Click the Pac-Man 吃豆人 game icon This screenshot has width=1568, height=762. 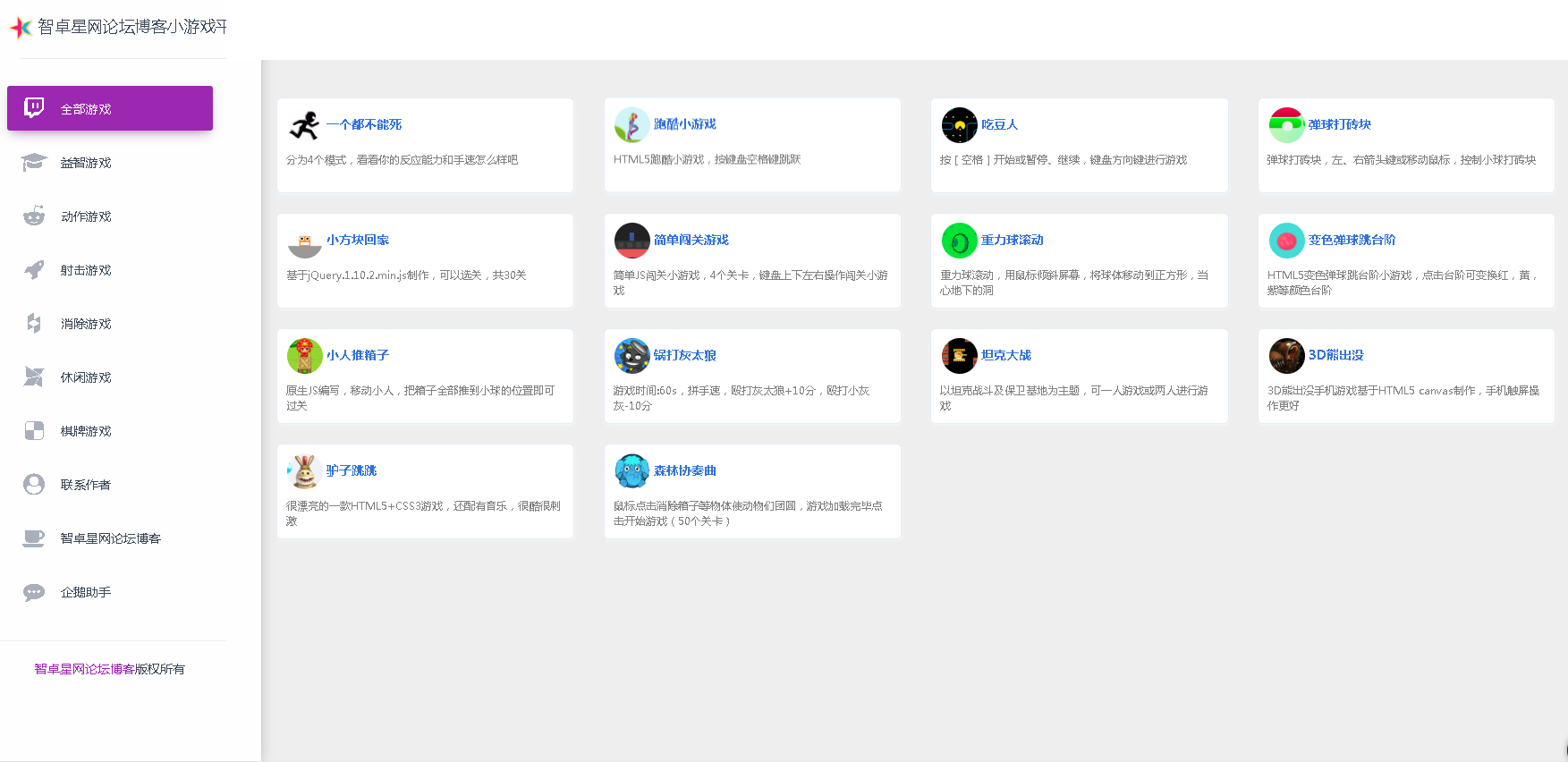(959, 125)
